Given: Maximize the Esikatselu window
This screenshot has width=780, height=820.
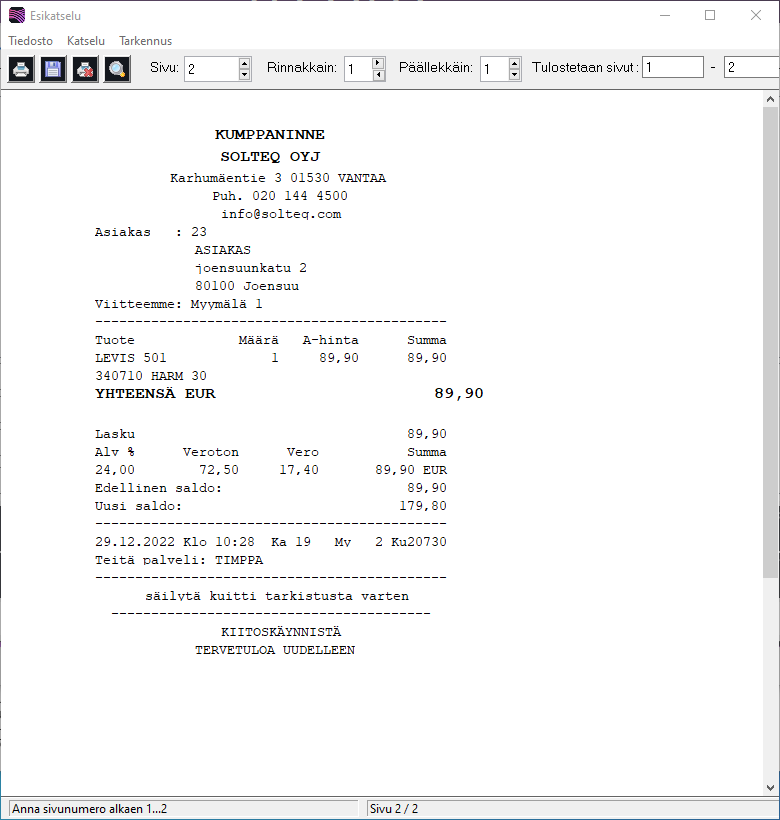Looking at the screenshot, I should click(710, 16).
